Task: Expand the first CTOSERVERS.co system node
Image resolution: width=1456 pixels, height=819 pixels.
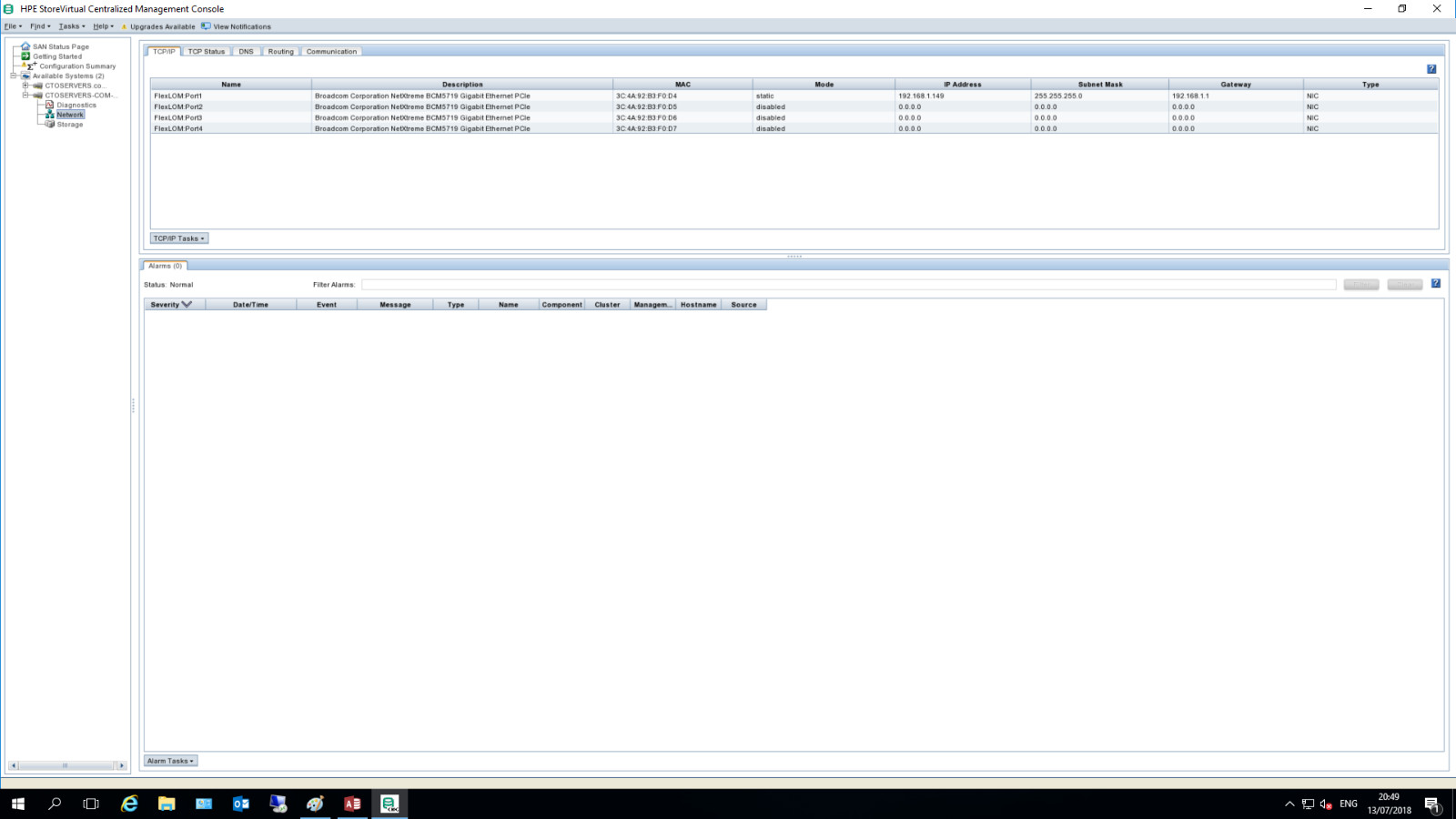Action: click(x=25, y=86)
